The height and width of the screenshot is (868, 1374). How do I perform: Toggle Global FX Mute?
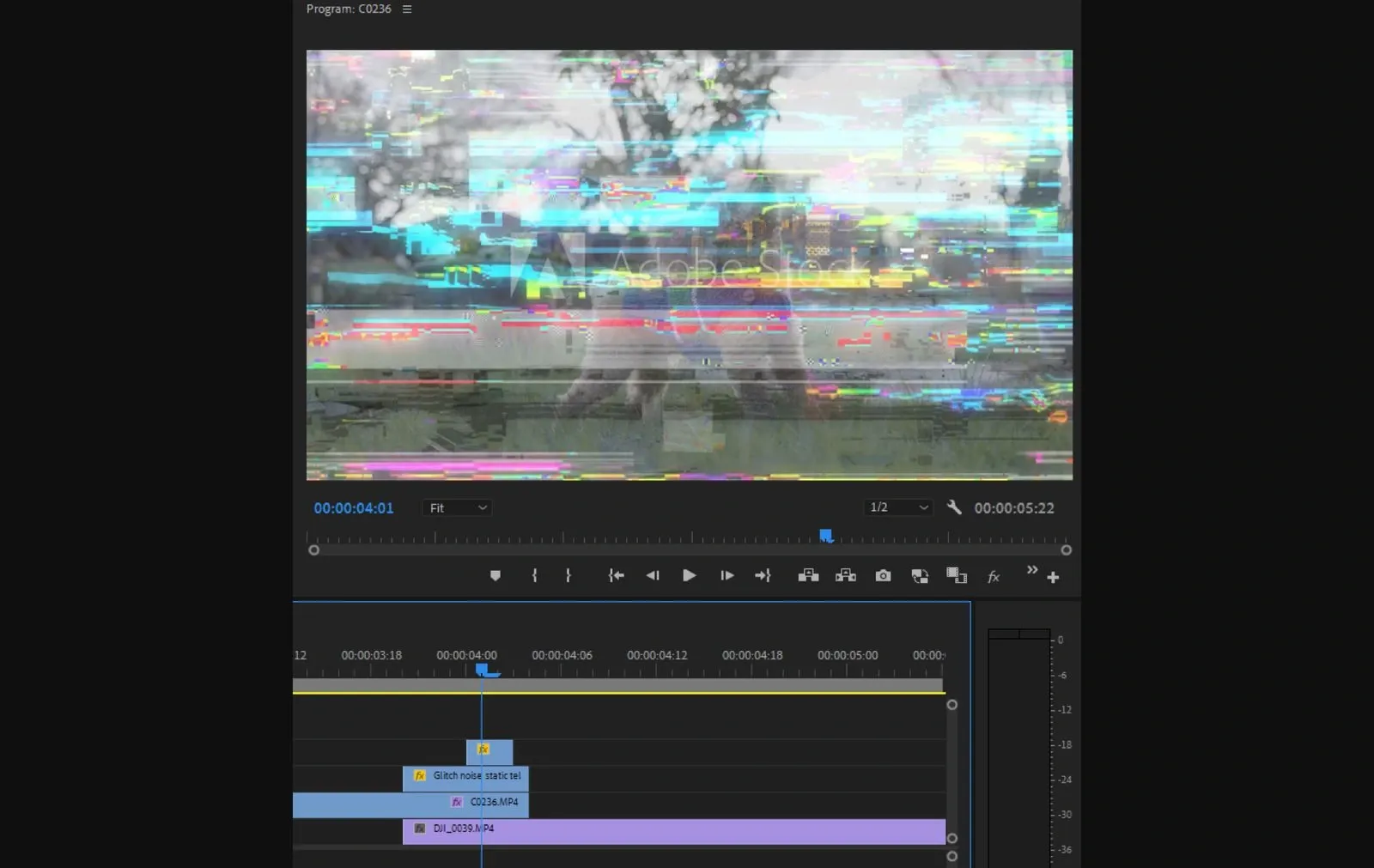click(x=993, y=576)
